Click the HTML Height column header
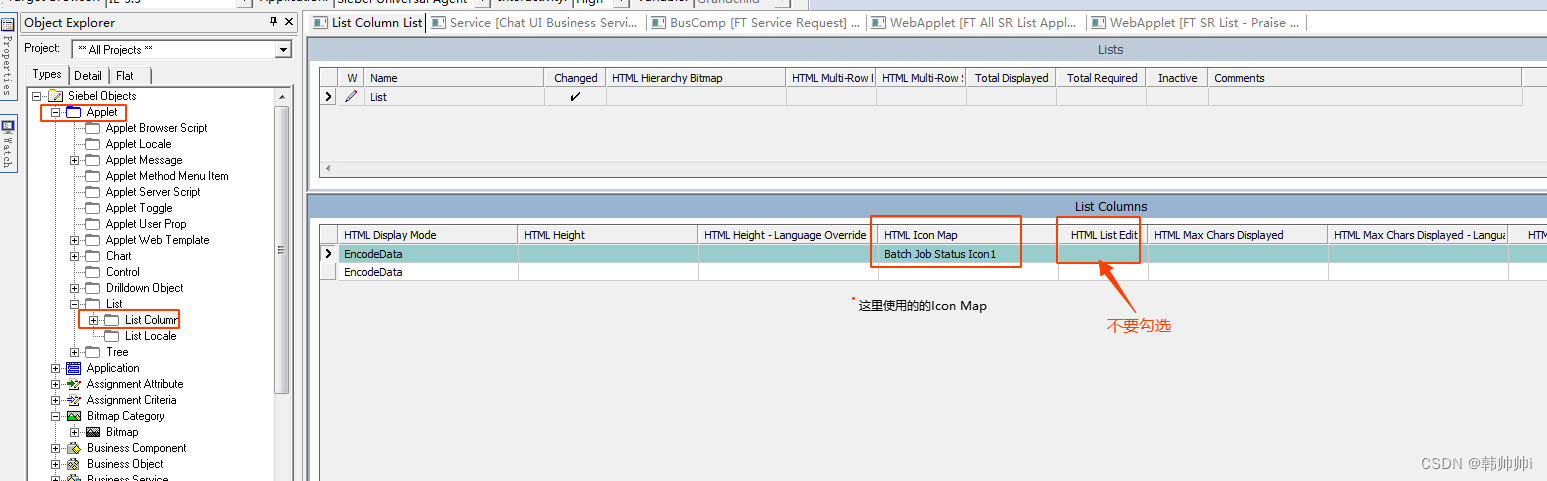This screenshot has width=1547, height=481. [x=608, y=235]
